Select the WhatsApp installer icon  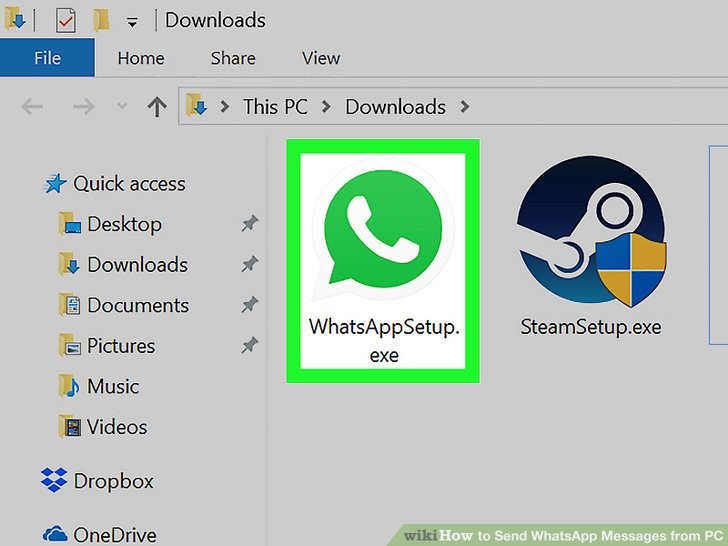point(383,229)
